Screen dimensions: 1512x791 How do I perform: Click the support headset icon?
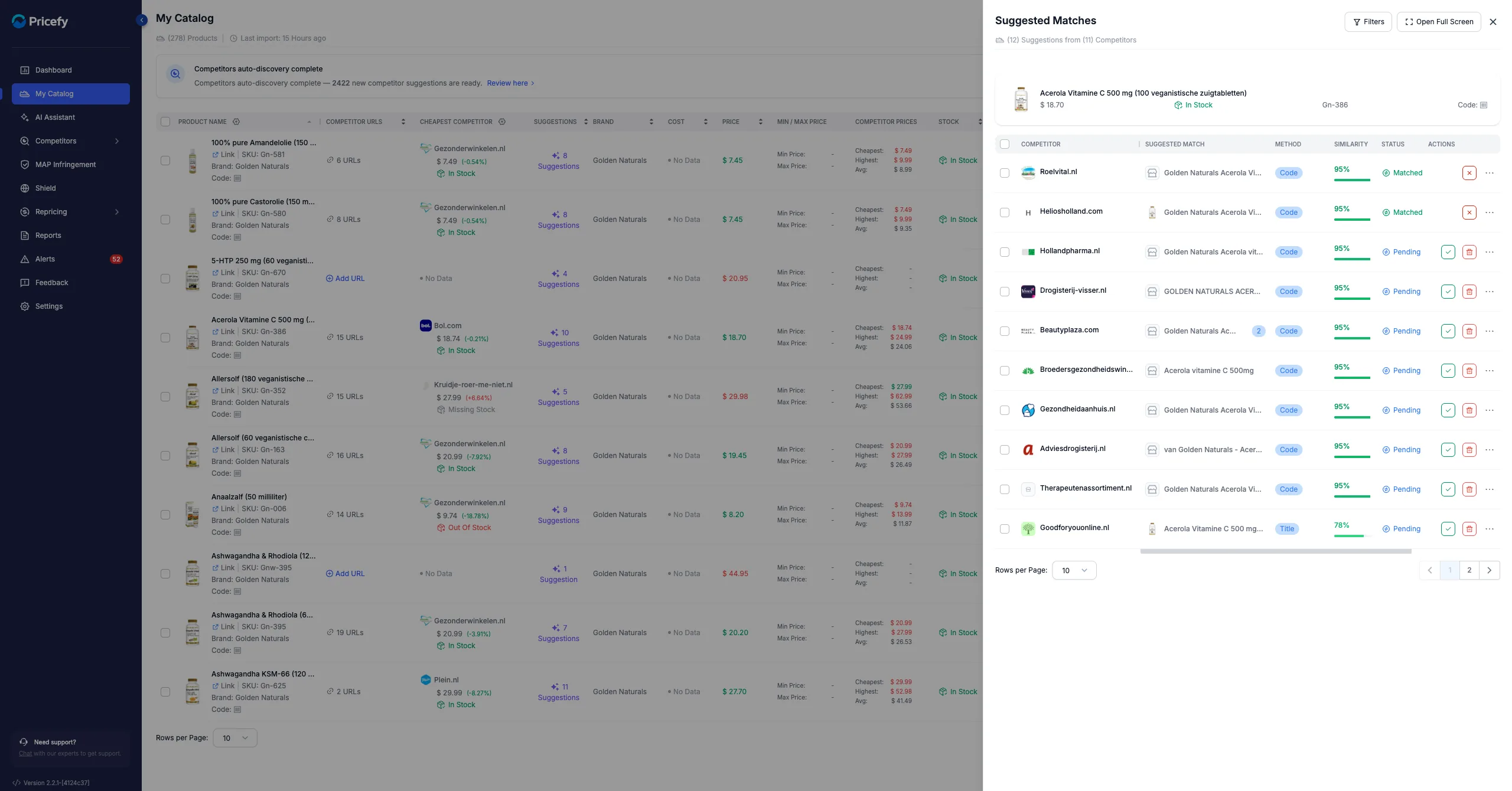click(24, 742)
